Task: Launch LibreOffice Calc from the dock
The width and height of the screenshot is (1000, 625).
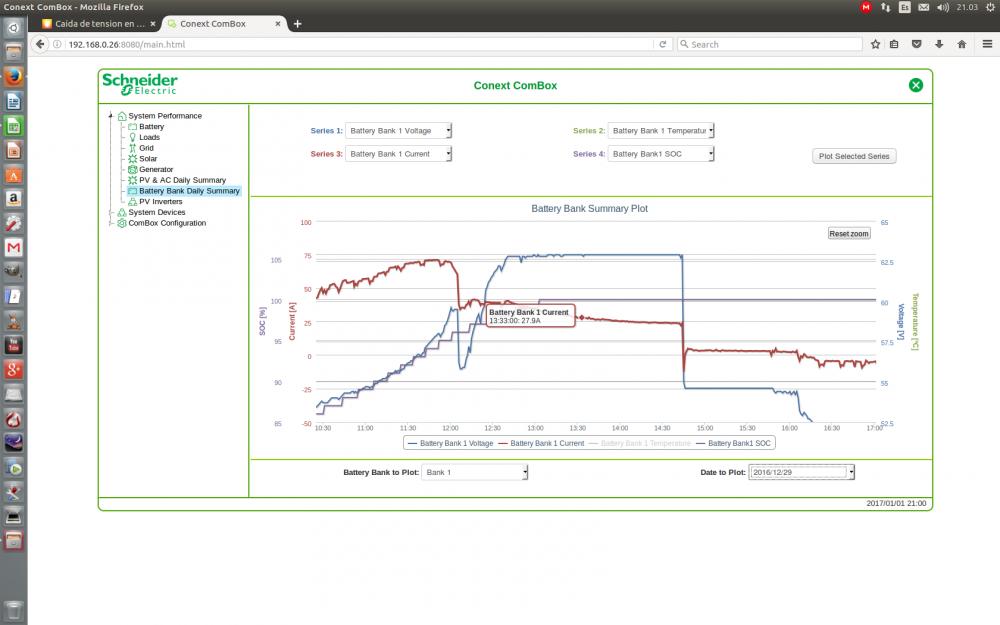Action: tap(13, 126)
